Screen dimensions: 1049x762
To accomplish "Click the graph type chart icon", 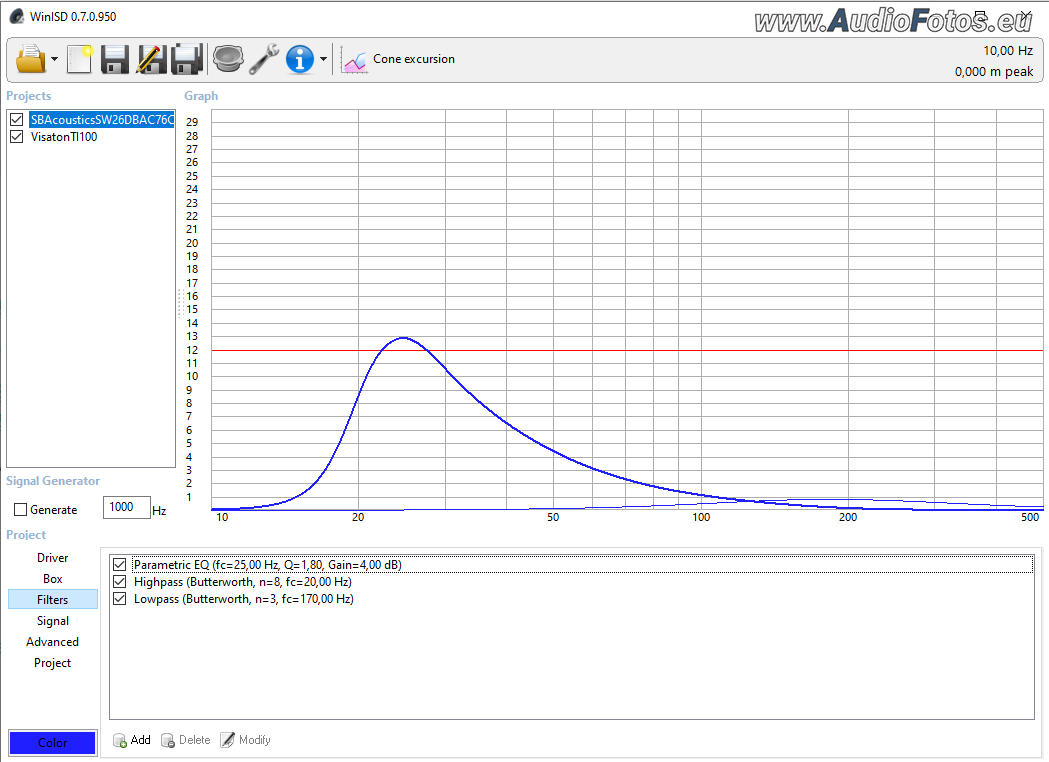I will click(354, 61).
